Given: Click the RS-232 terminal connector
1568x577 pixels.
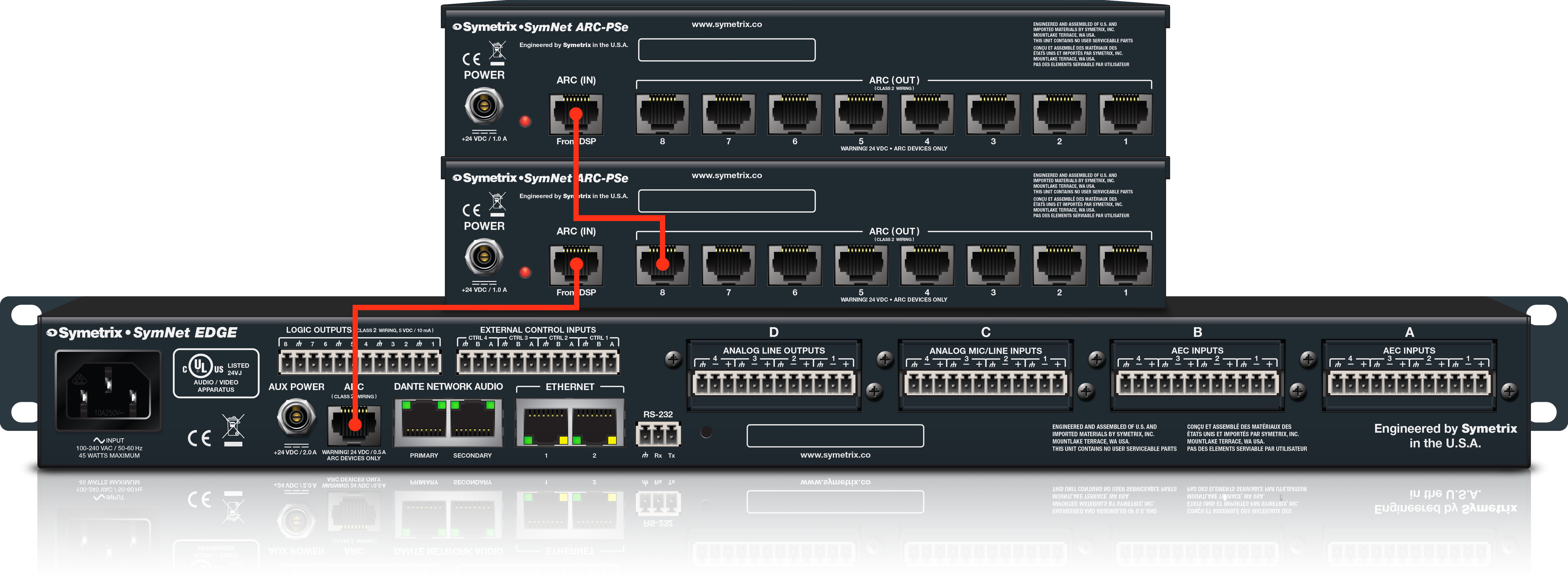Looking at the screenshot, I should click(x=658, y=434).
